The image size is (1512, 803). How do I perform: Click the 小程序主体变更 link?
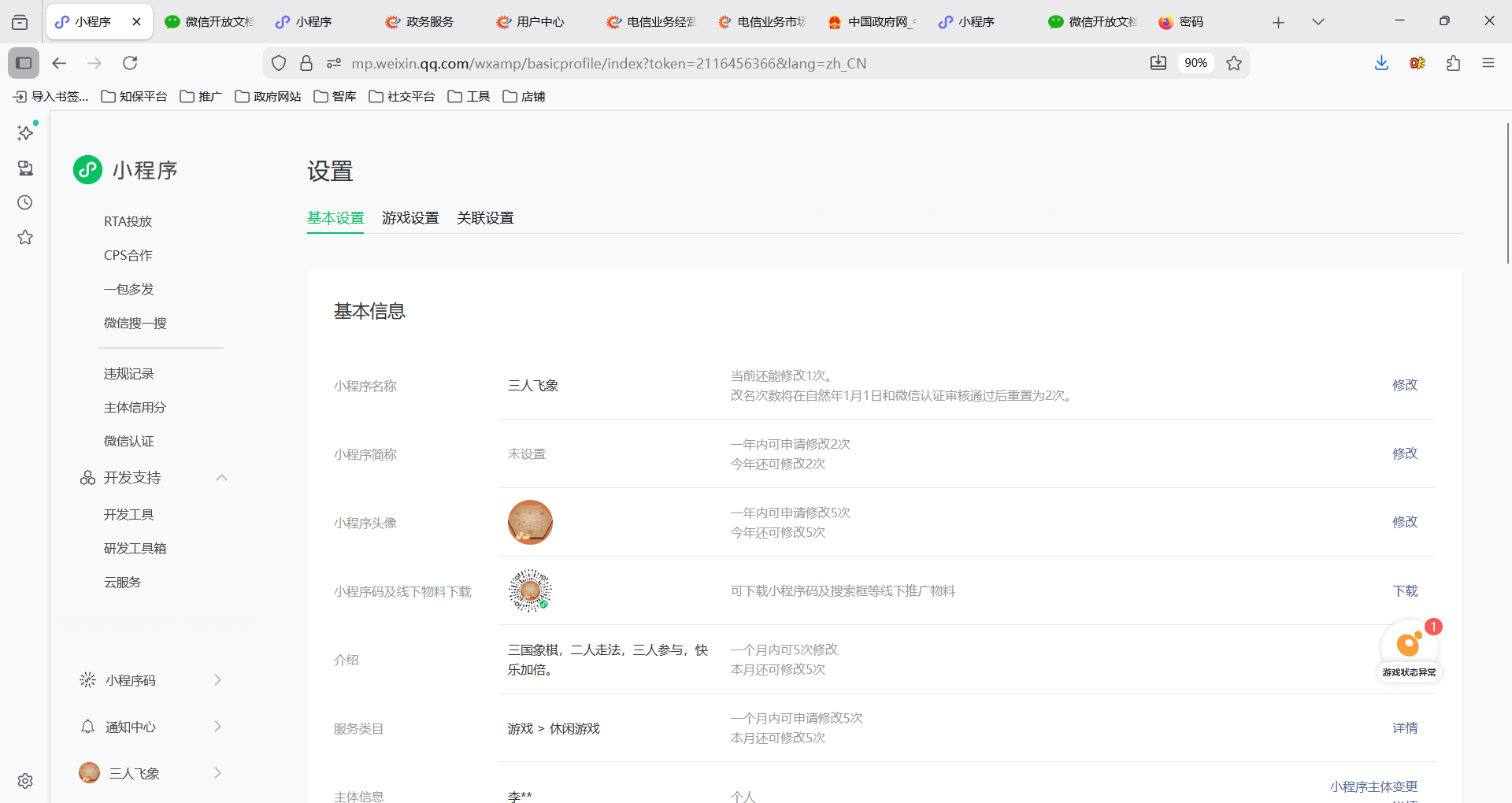click(1374, 786)
